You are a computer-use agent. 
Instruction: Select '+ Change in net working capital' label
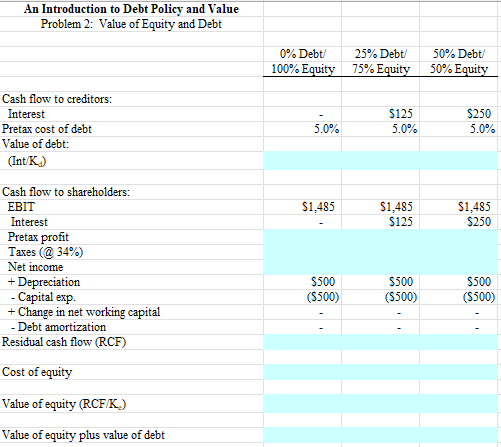pyautogui.click(x=84, y=312)
